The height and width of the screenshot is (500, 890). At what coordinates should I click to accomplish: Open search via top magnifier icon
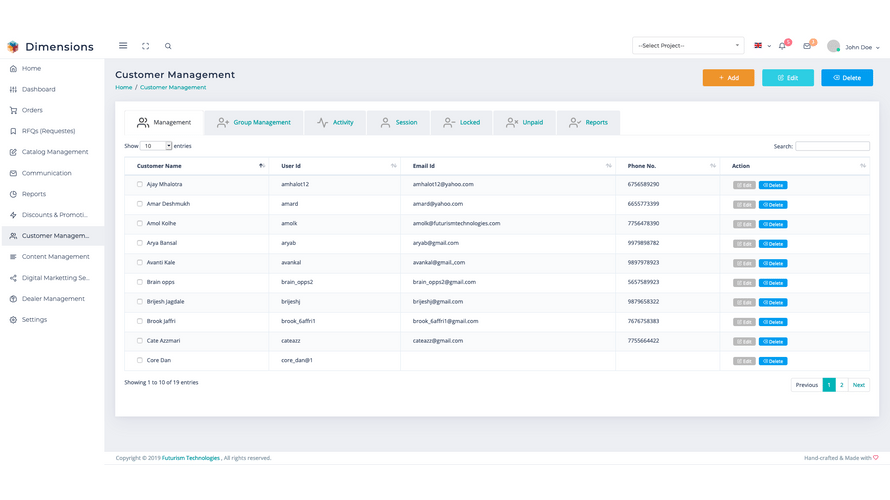click(168, 47)
